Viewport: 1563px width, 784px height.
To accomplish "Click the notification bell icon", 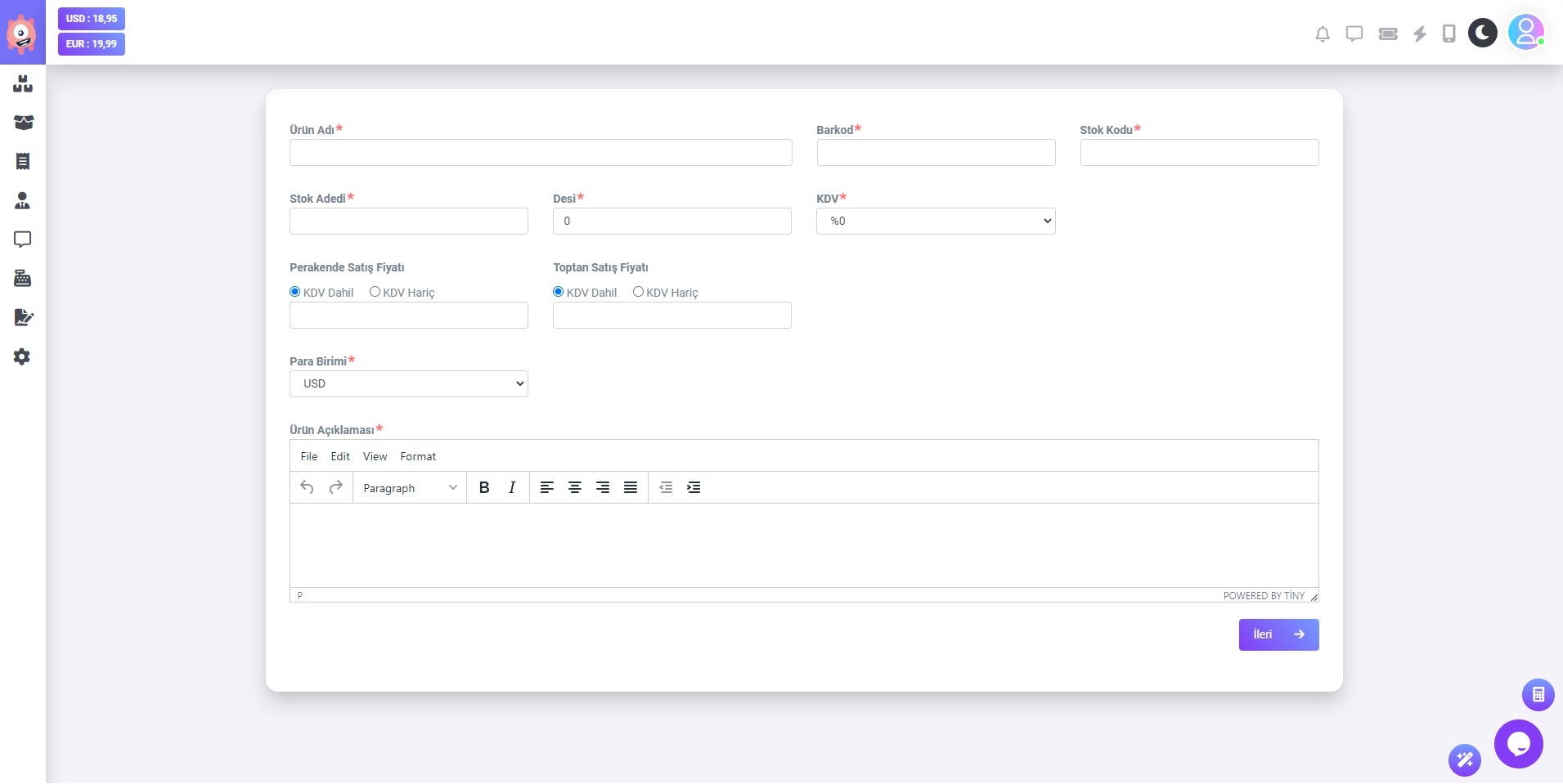I will pos(1322,34).
